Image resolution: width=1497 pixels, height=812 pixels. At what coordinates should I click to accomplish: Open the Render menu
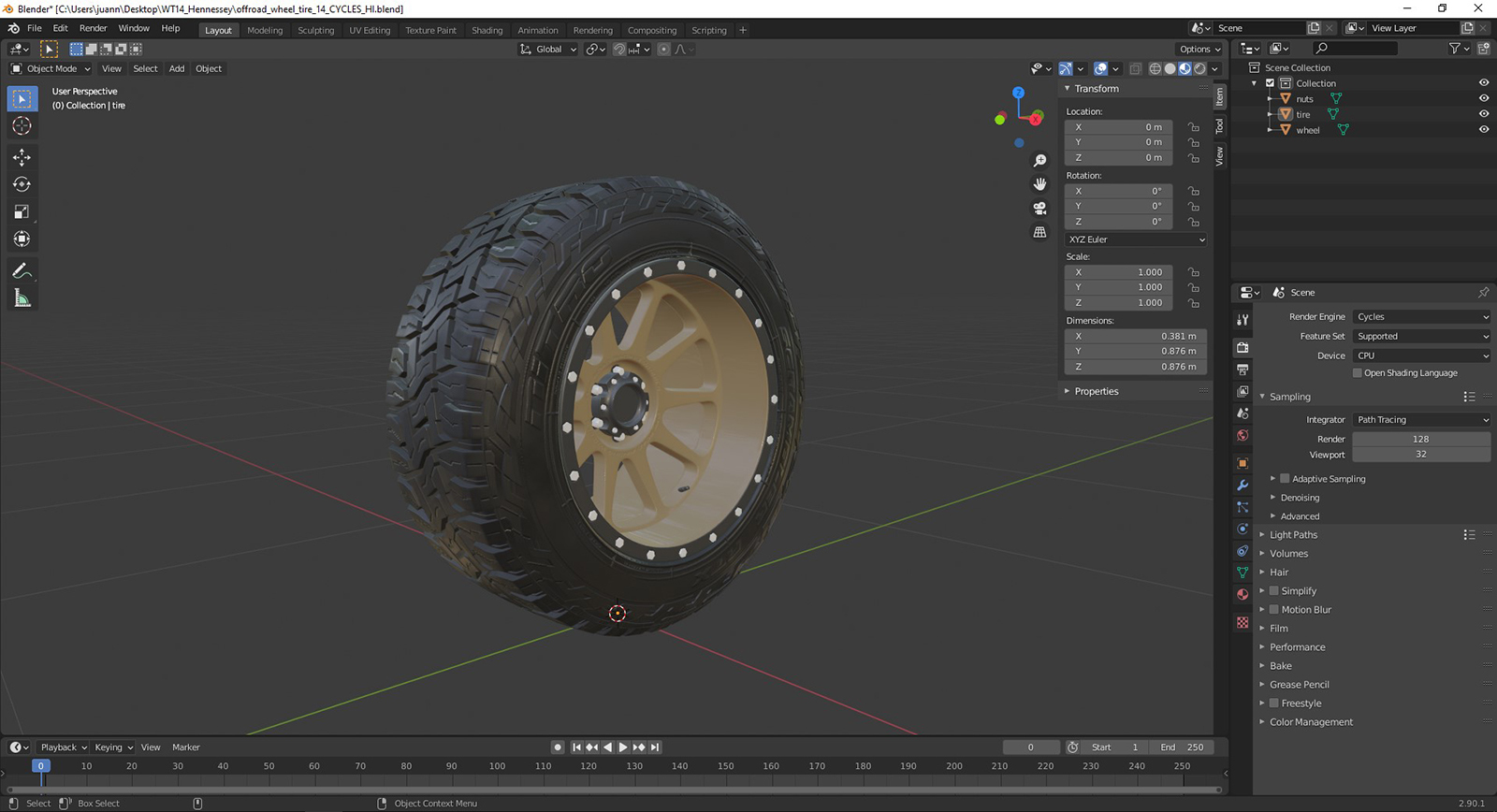coord(94,28)
